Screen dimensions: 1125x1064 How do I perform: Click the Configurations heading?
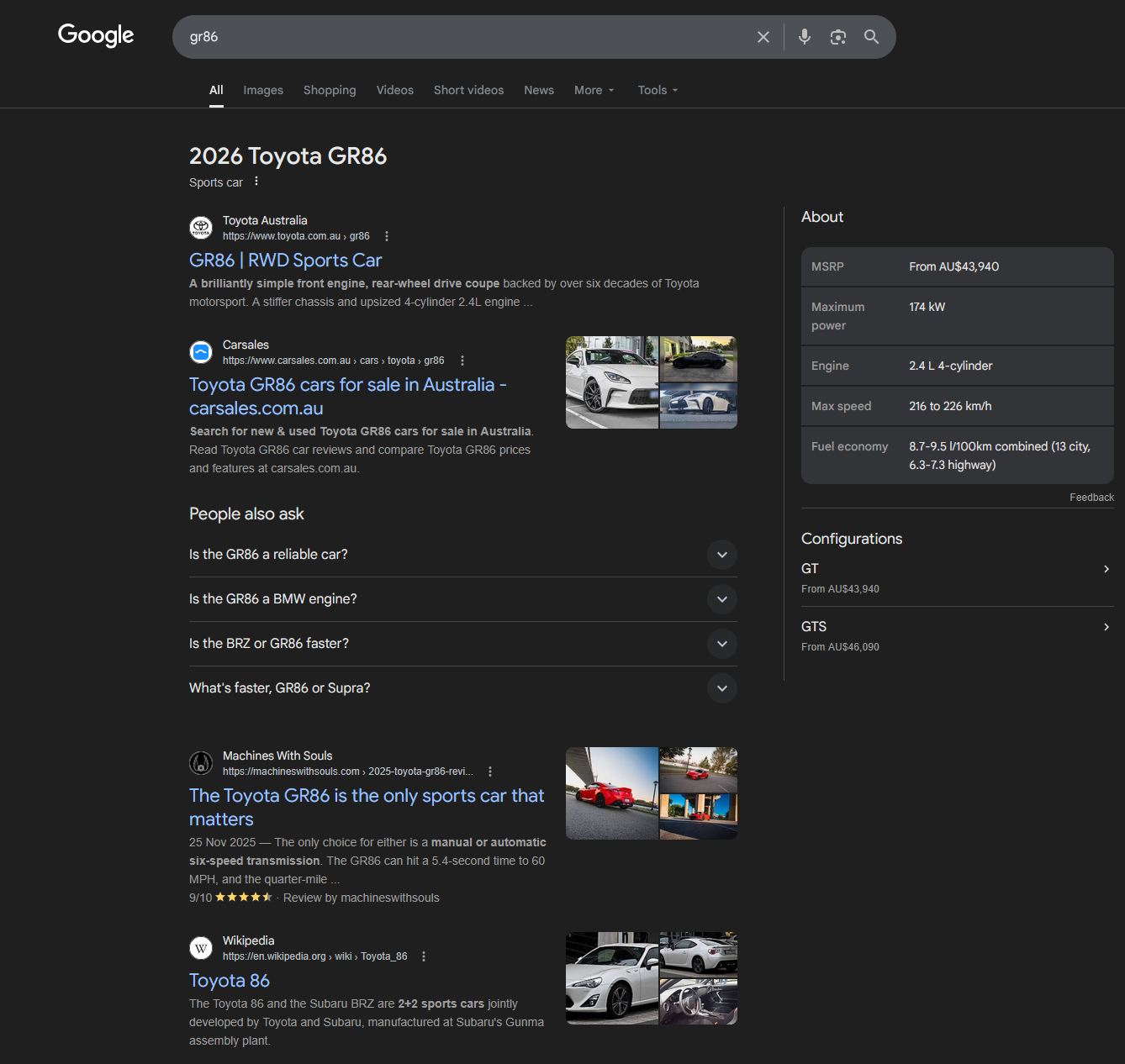[x=852, y=539]
